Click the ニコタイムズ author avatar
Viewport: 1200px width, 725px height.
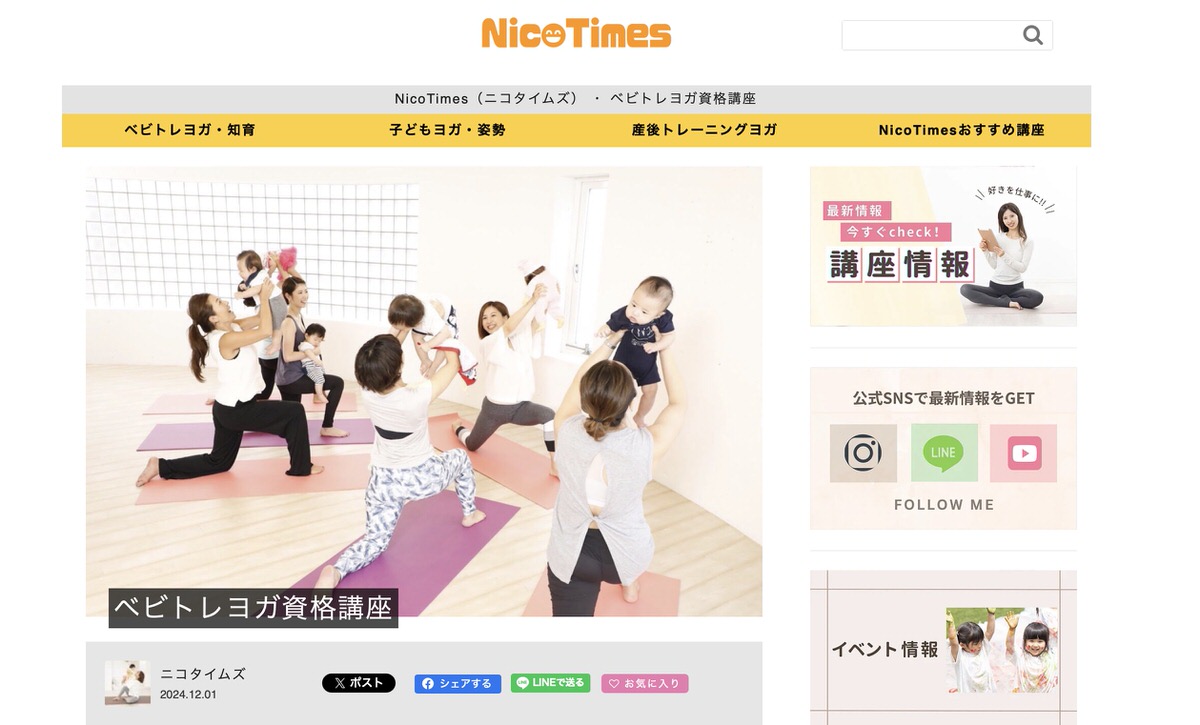pyautogui.click(x=127, y=682)
